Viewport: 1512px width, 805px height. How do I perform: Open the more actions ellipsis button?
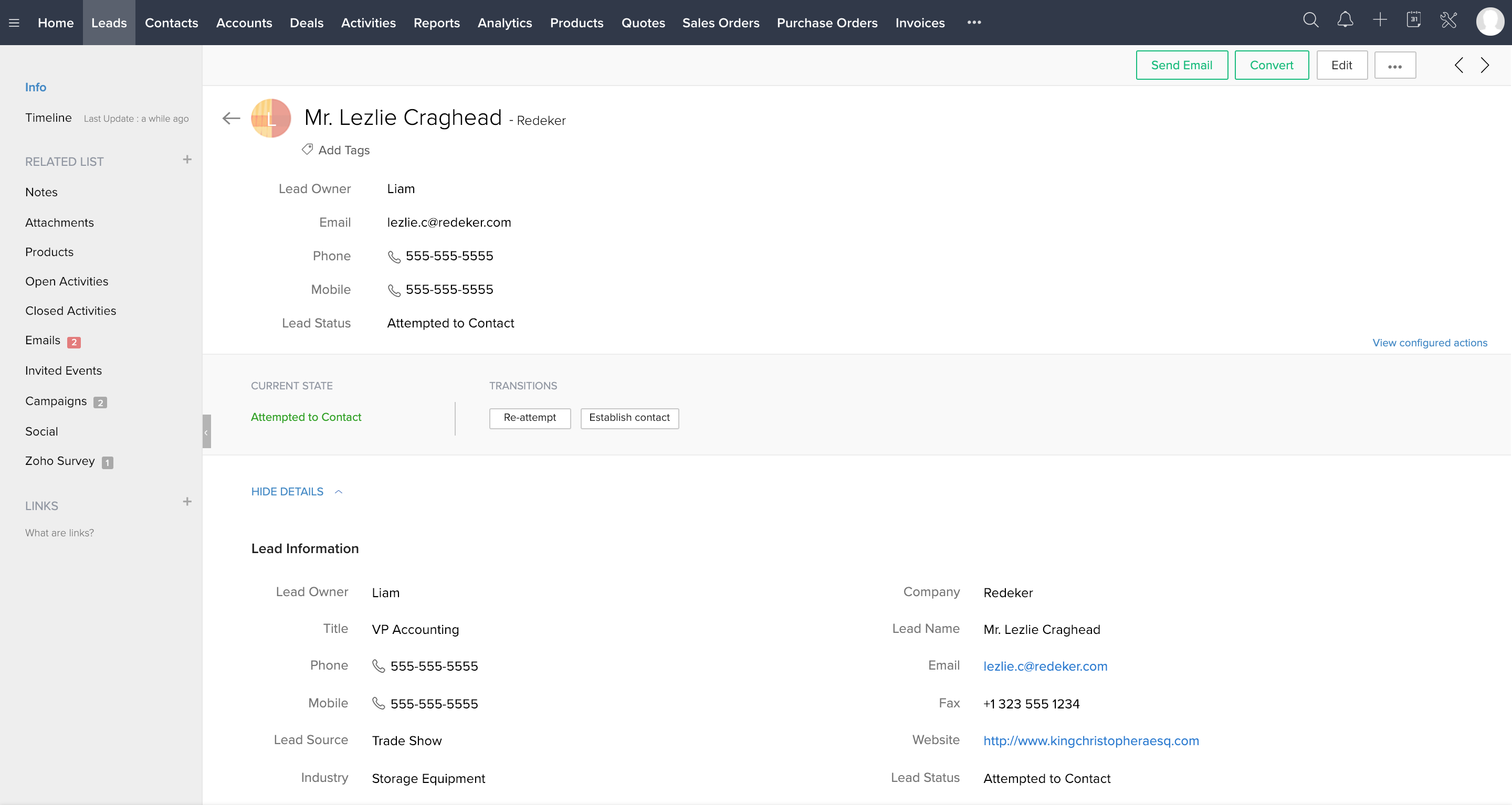pyautogui.click(x=1394, y=66)
